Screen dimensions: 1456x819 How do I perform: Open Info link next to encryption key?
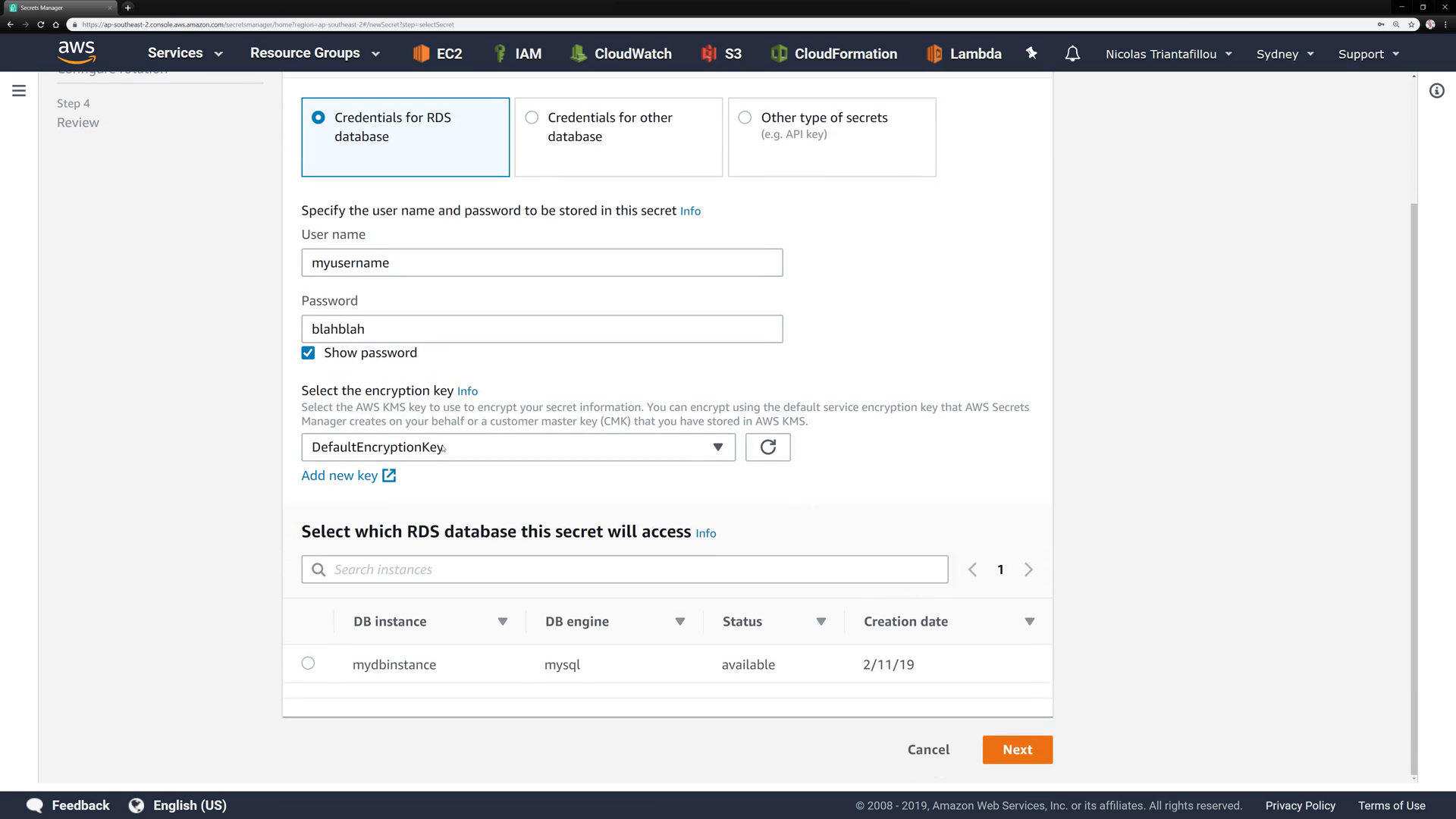click(467, 391)
